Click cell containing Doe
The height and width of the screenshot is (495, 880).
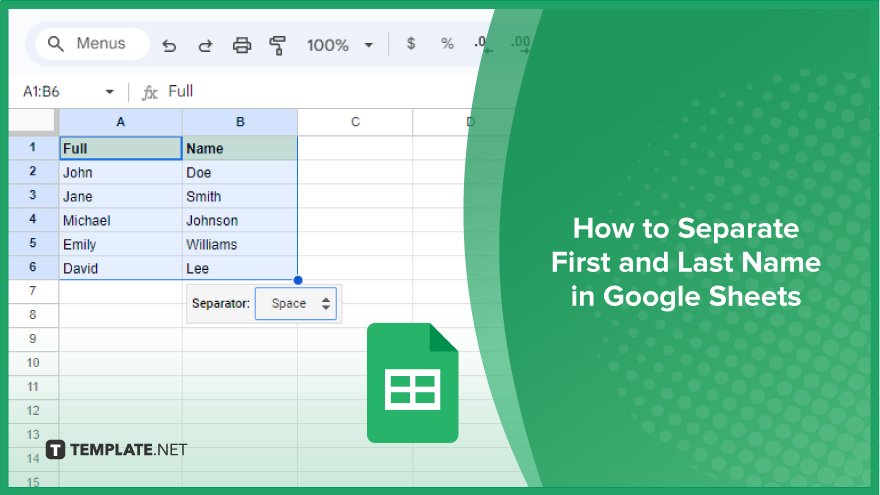pos(240,172)
